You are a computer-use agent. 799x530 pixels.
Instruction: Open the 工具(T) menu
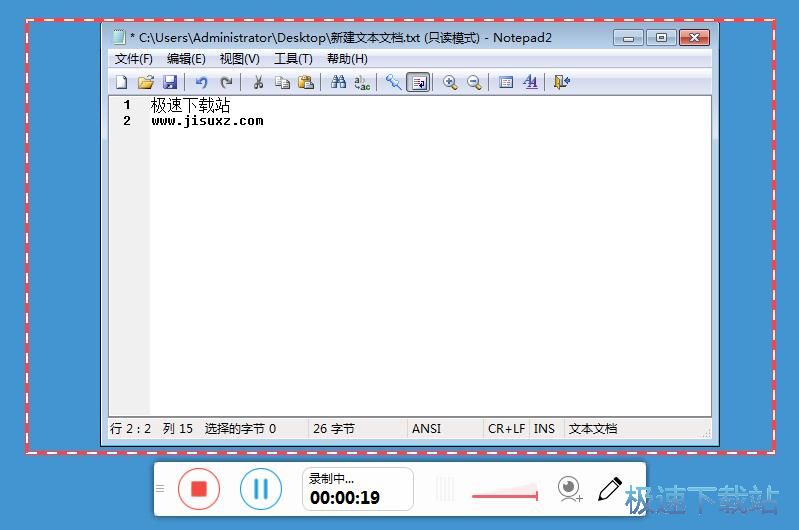coord(293,59)
